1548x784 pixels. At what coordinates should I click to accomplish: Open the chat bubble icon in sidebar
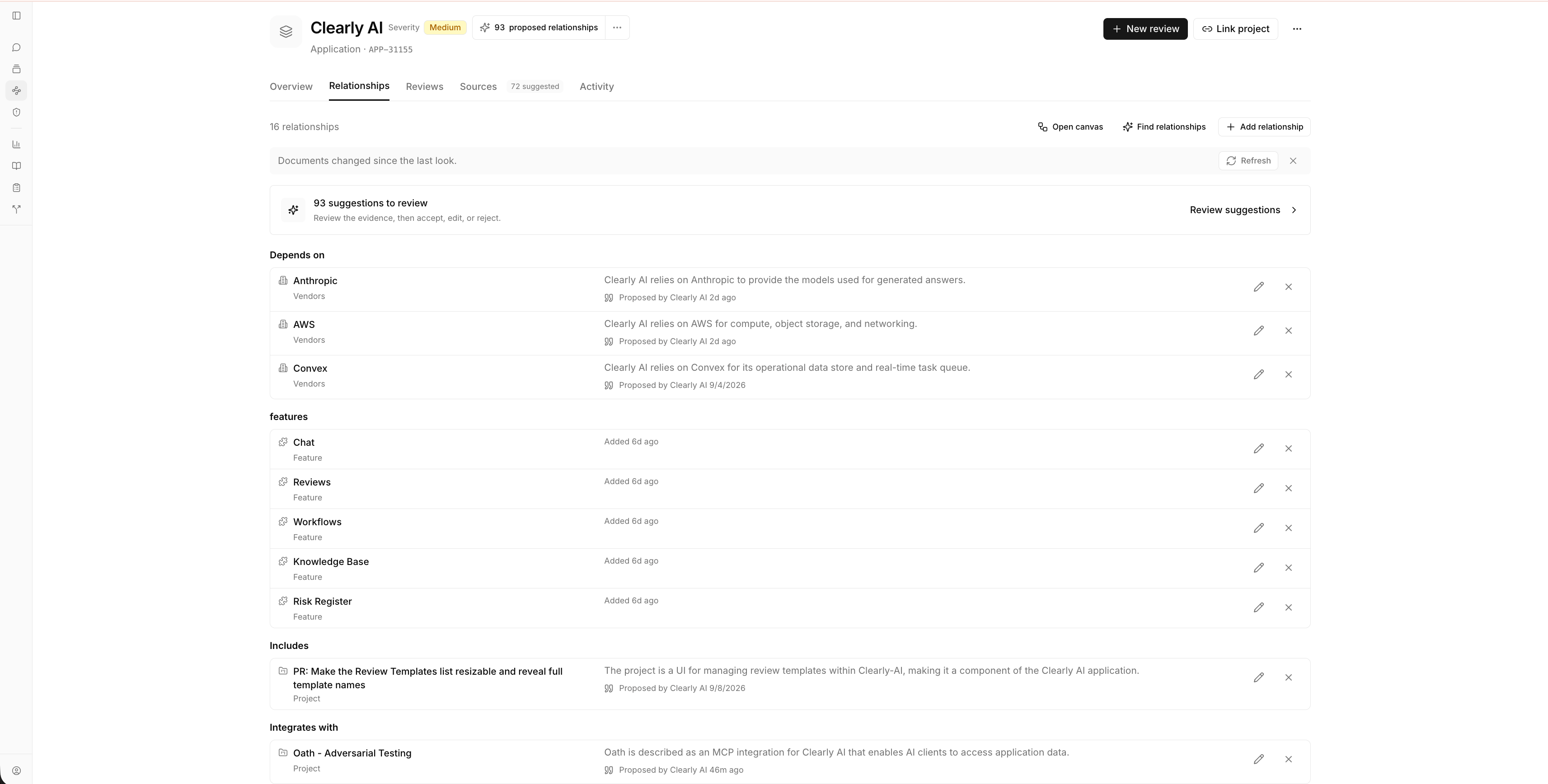click(16, 47)
